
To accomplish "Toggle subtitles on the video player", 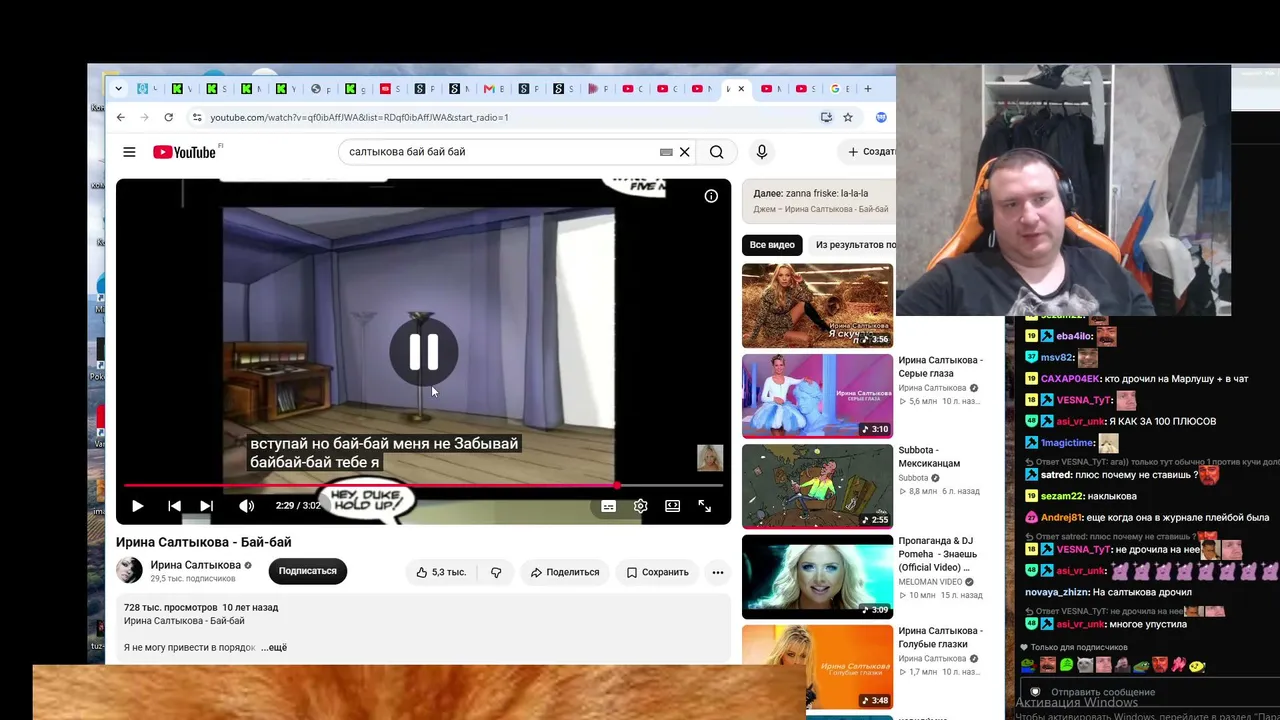I will pos(608,506).
